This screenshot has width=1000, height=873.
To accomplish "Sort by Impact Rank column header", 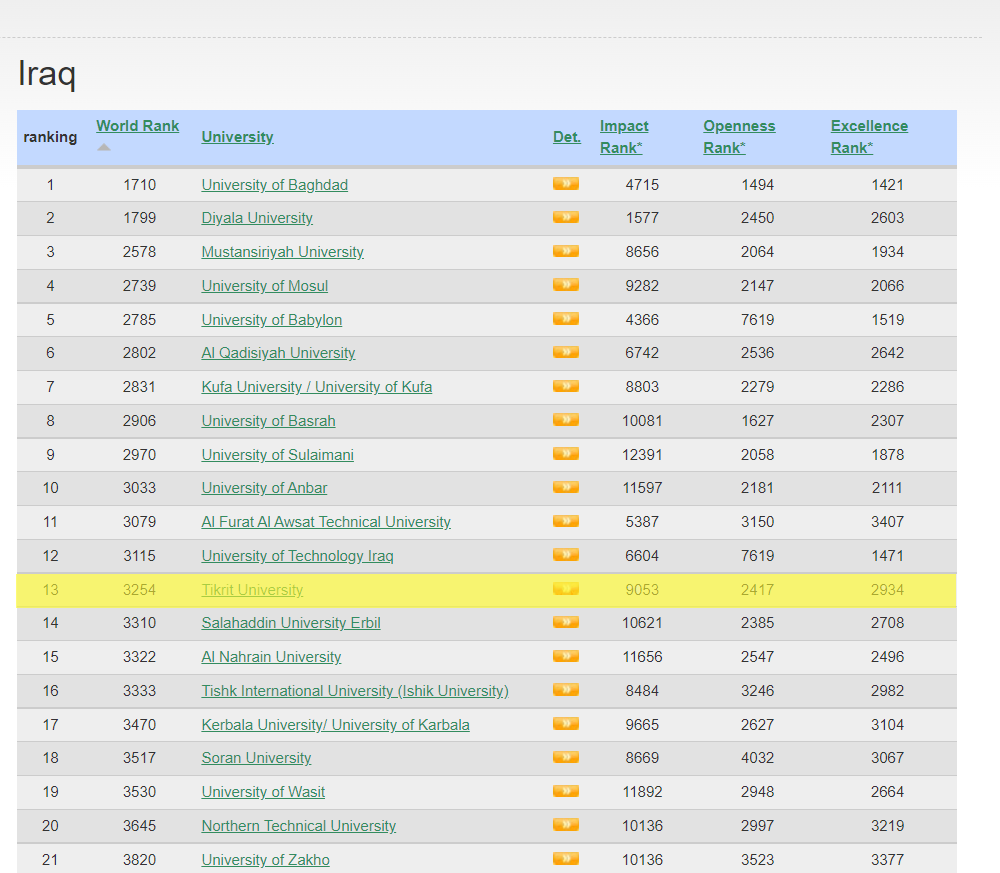I will click(623, 137).
